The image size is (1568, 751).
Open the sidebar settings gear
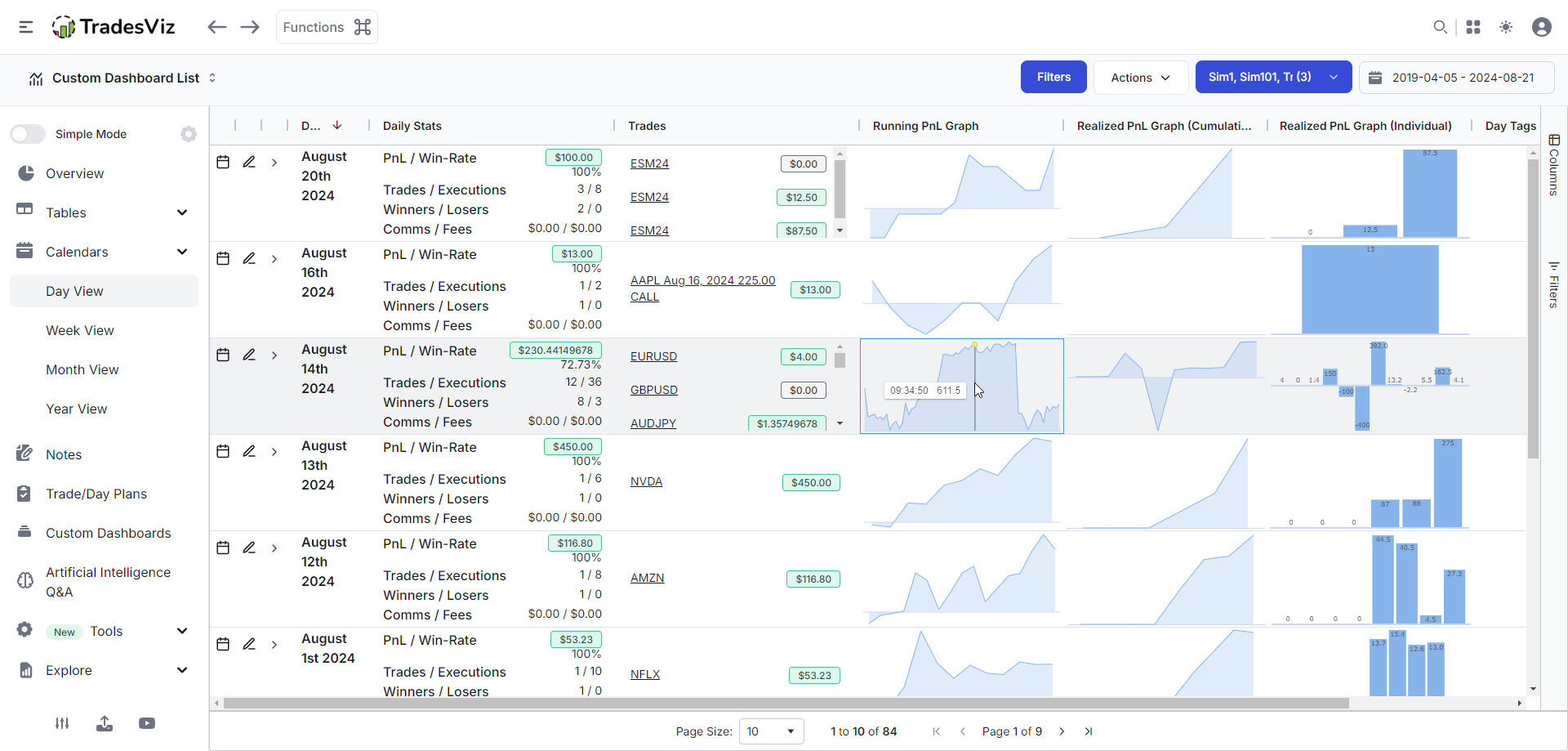point(189,134)
